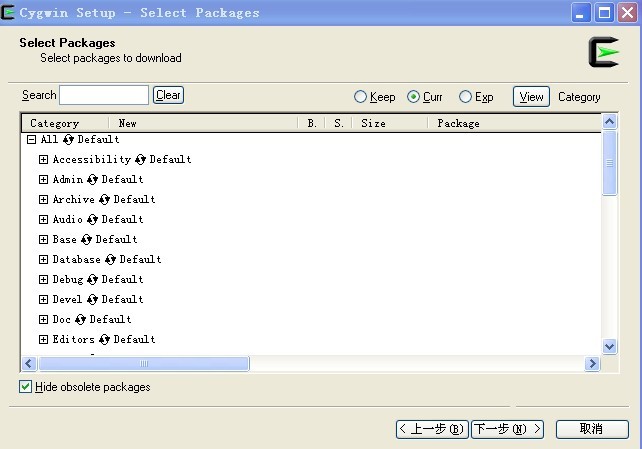Collapse the All category tree
Viewport: 642px width, 449px height.
32,140
